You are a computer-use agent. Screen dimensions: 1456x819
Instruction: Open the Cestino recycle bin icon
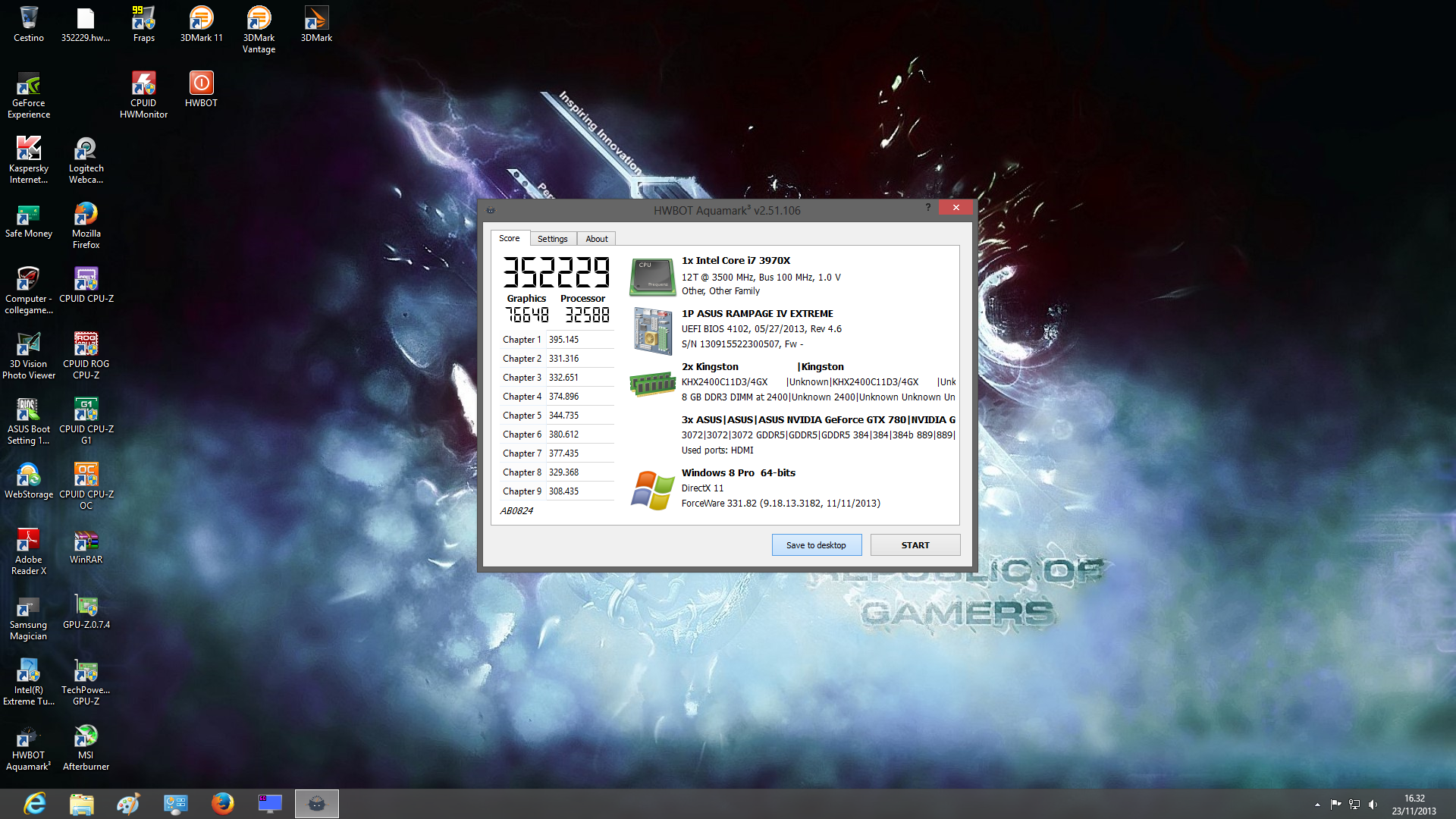(x=29, y=24)
